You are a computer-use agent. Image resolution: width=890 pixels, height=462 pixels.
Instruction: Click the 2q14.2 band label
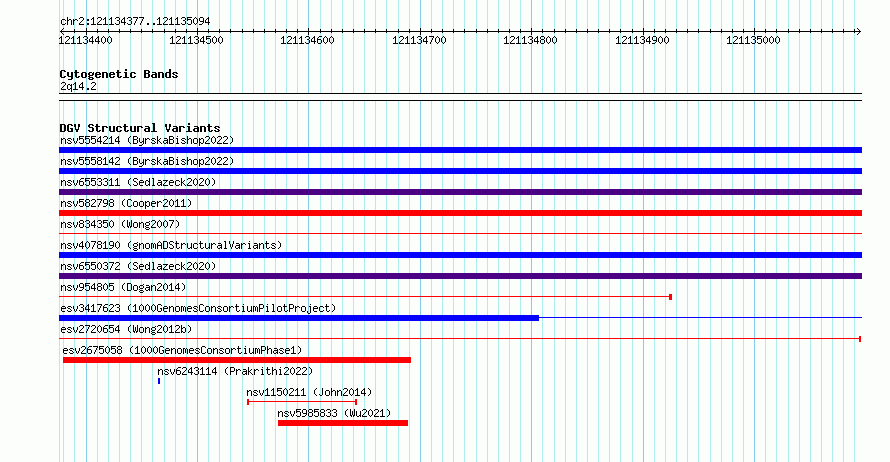(x=78, y=86)
